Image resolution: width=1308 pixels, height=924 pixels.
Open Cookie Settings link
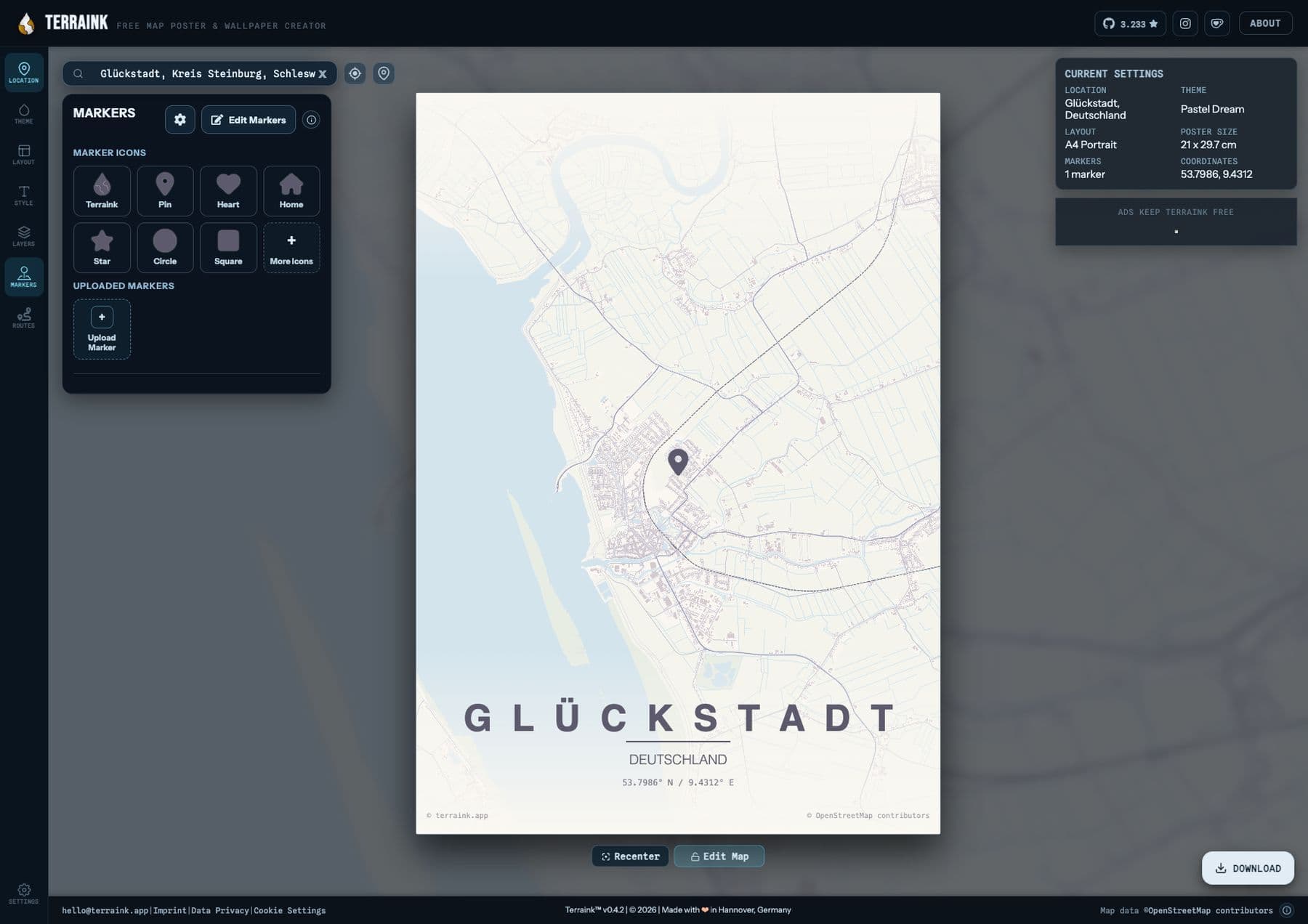click(290, 910)
